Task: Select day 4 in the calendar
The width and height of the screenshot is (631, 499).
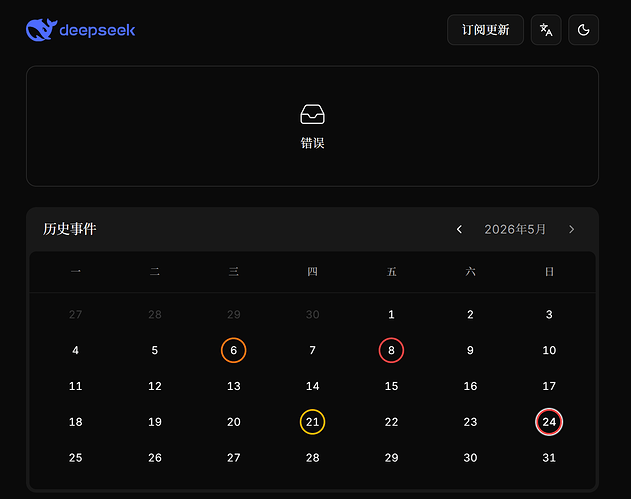Action: pos(76,350)
